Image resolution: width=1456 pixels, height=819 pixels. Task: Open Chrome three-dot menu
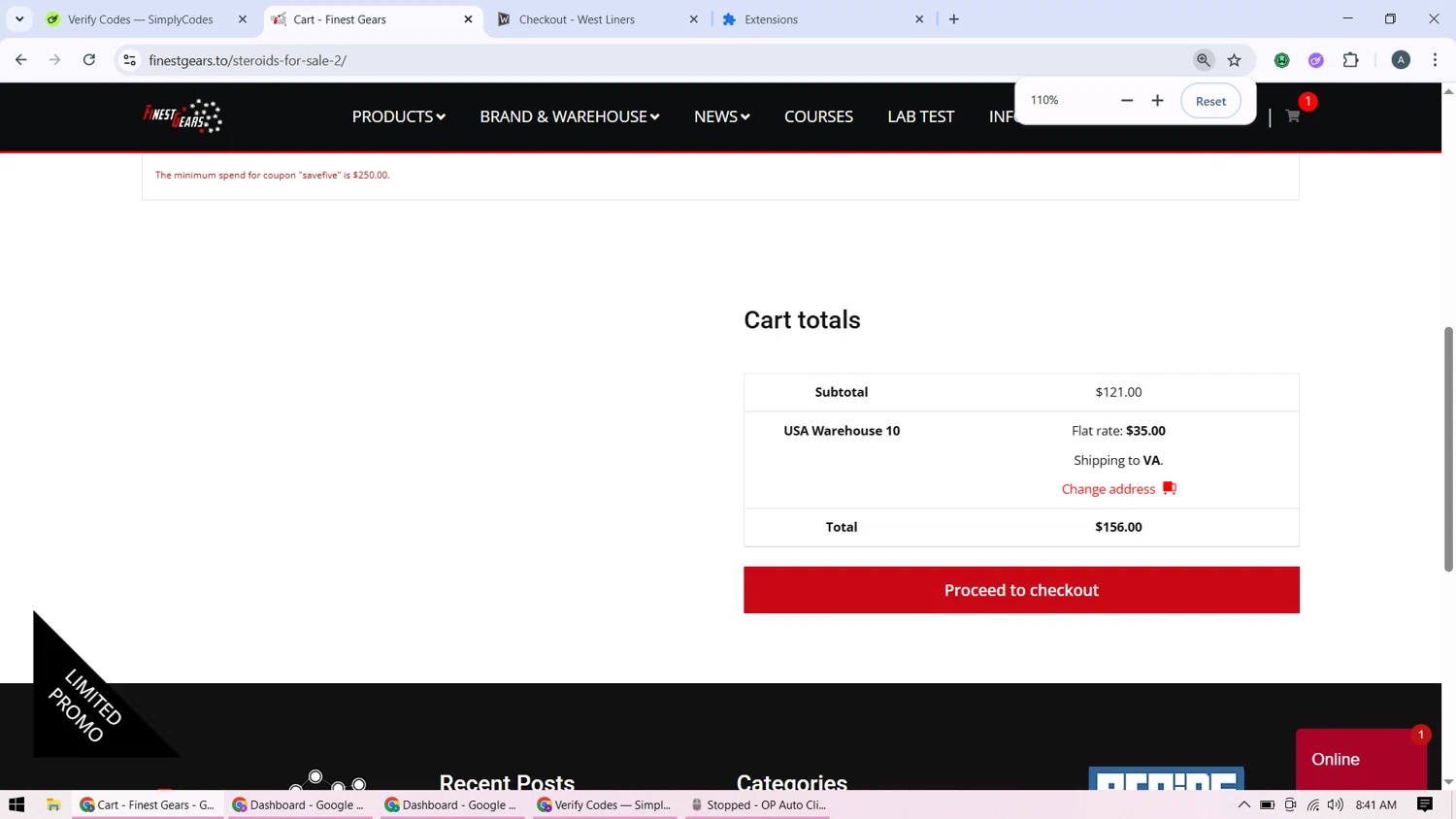click(x=1435, y=60)
